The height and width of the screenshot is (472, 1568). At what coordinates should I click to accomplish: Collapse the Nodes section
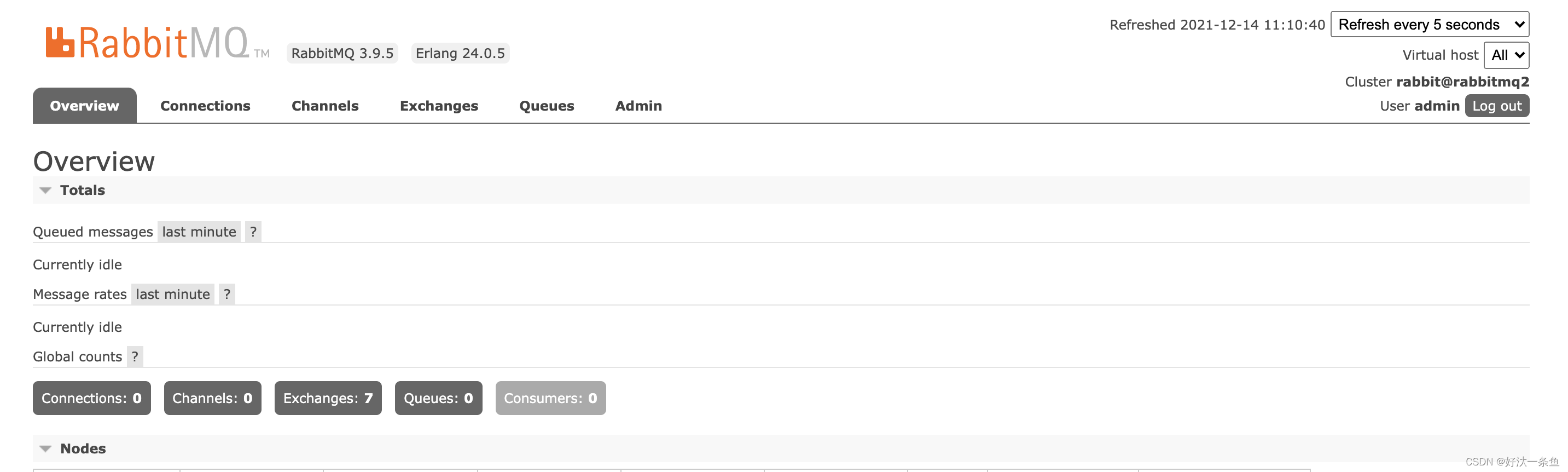coord(72,448)
